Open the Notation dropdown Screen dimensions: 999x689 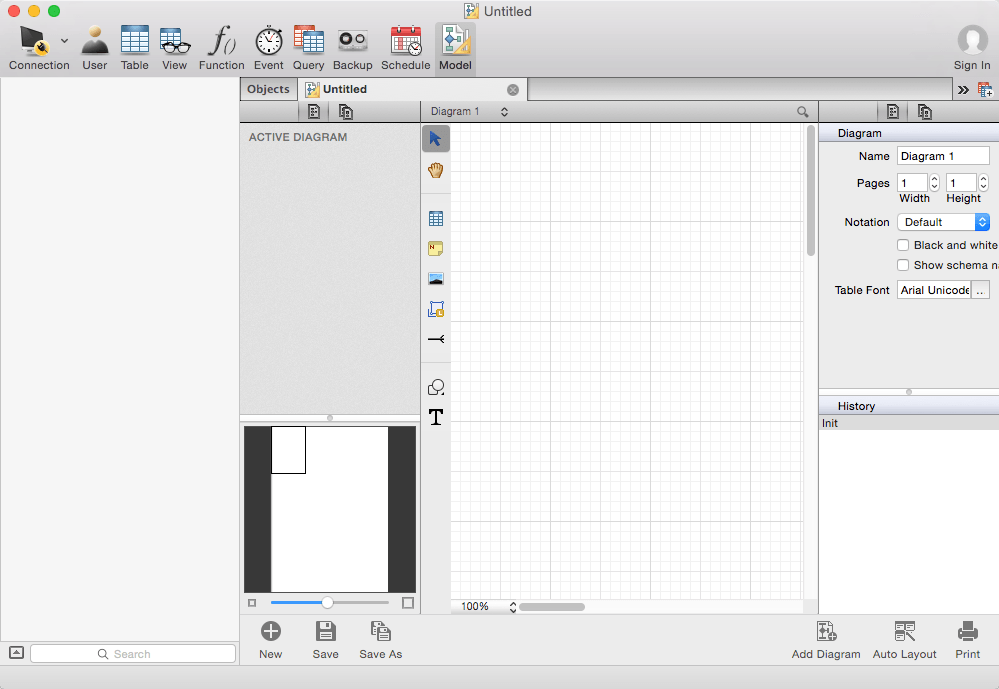click(x=943, y=222)
